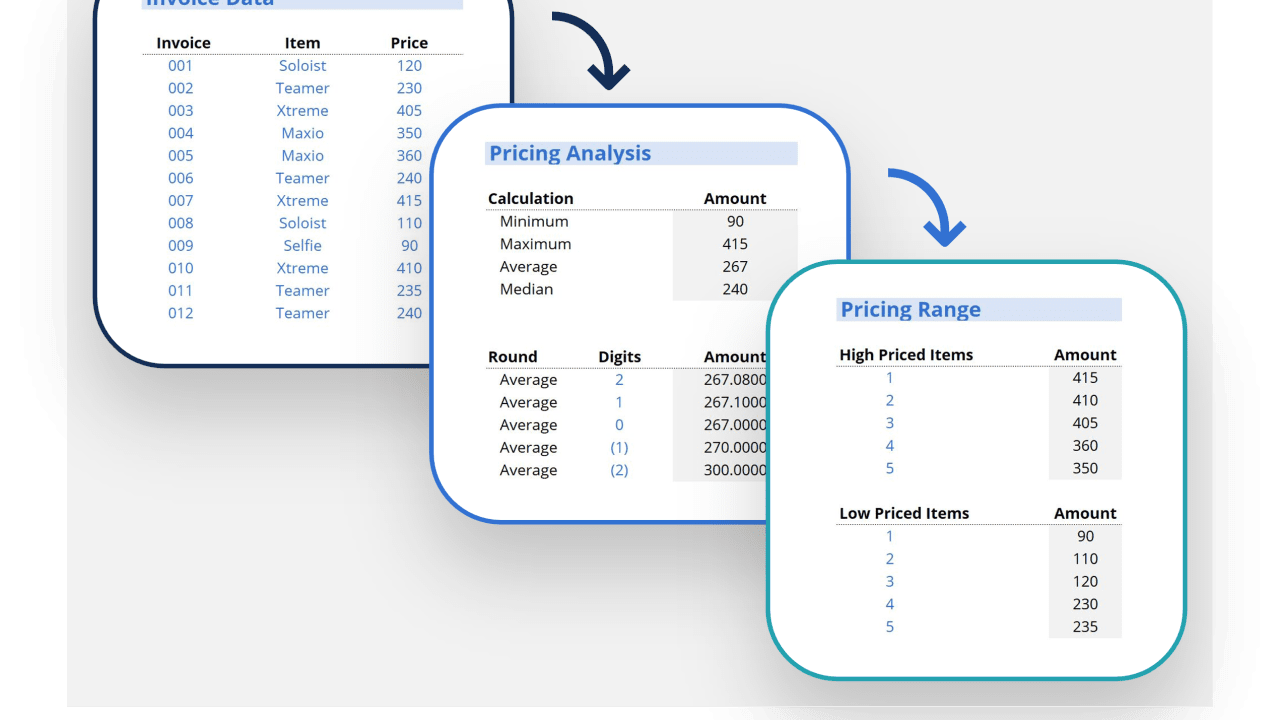Select the Maximum amount of 415
Screen dimensions: 1280x720
coord(735,243)
